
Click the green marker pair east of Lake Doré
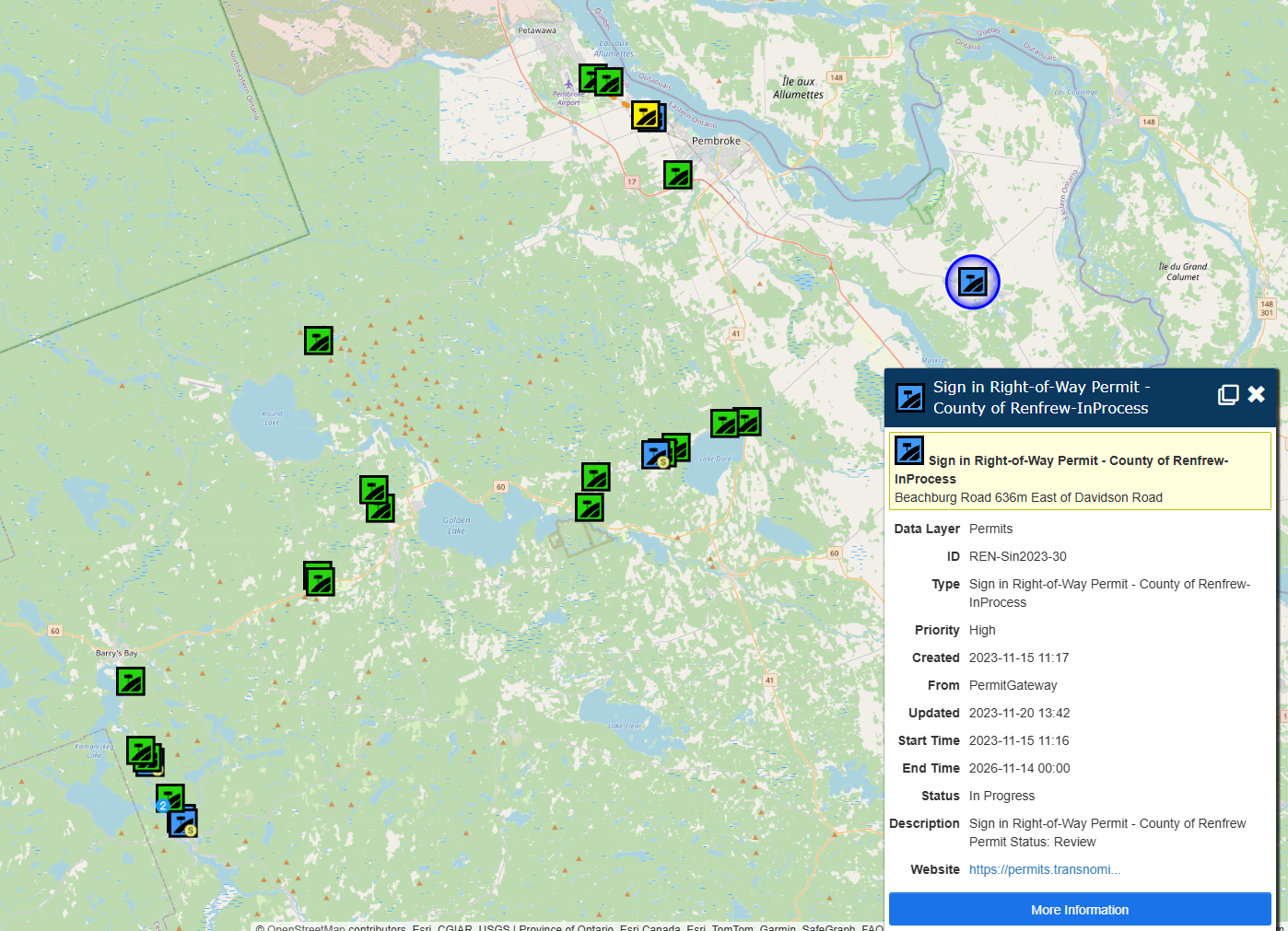735,423
